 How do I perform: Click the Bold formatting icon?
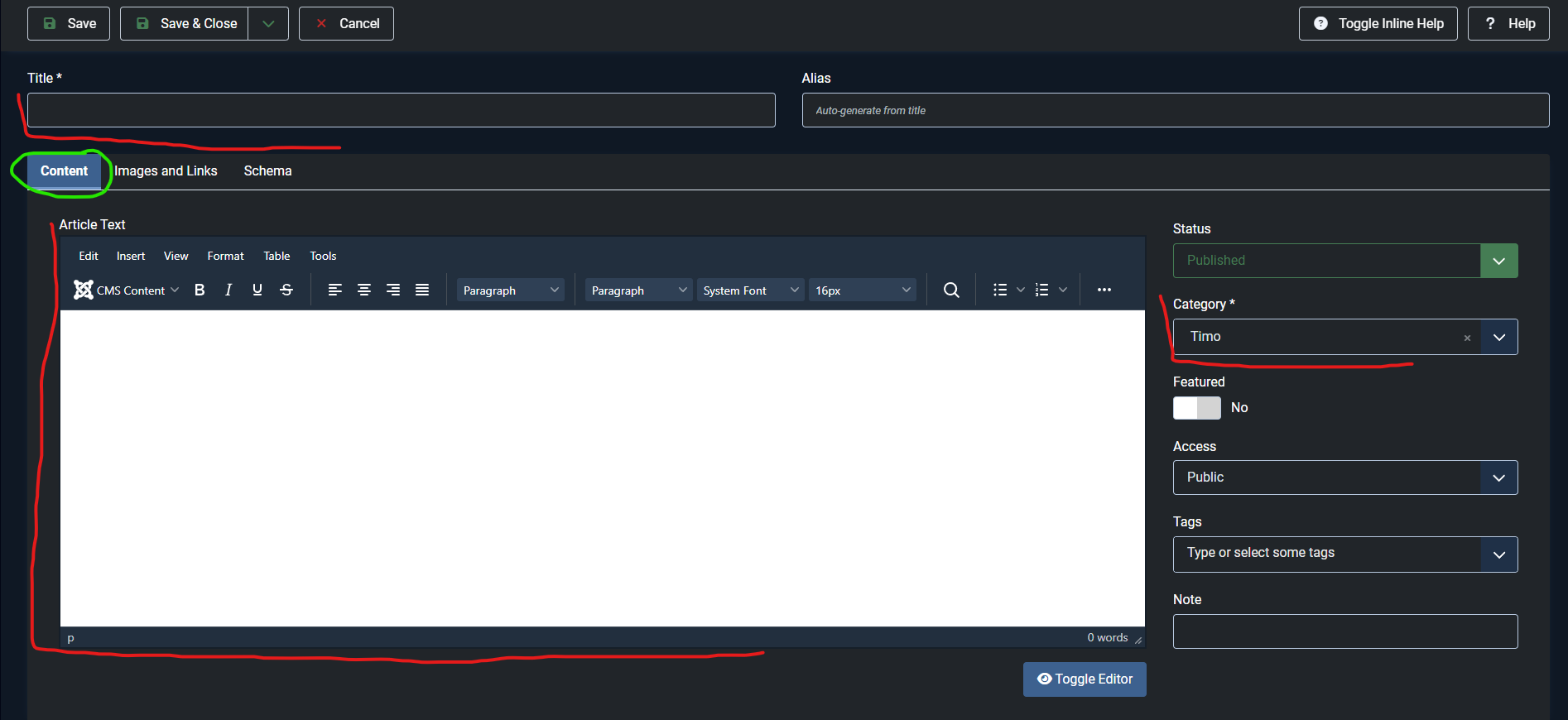pyautogui.click(x=200, y=290)
